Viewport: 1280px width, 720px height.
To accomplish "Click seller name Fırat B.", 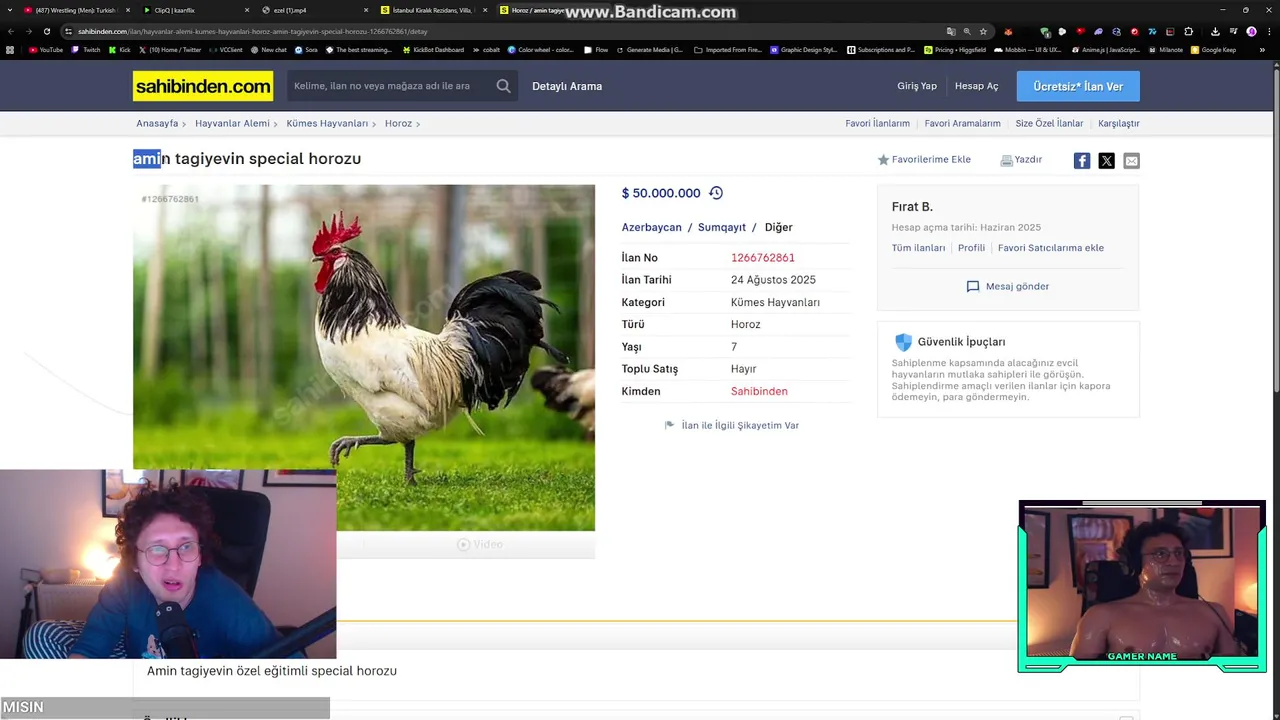I will [x=912, y=207].
